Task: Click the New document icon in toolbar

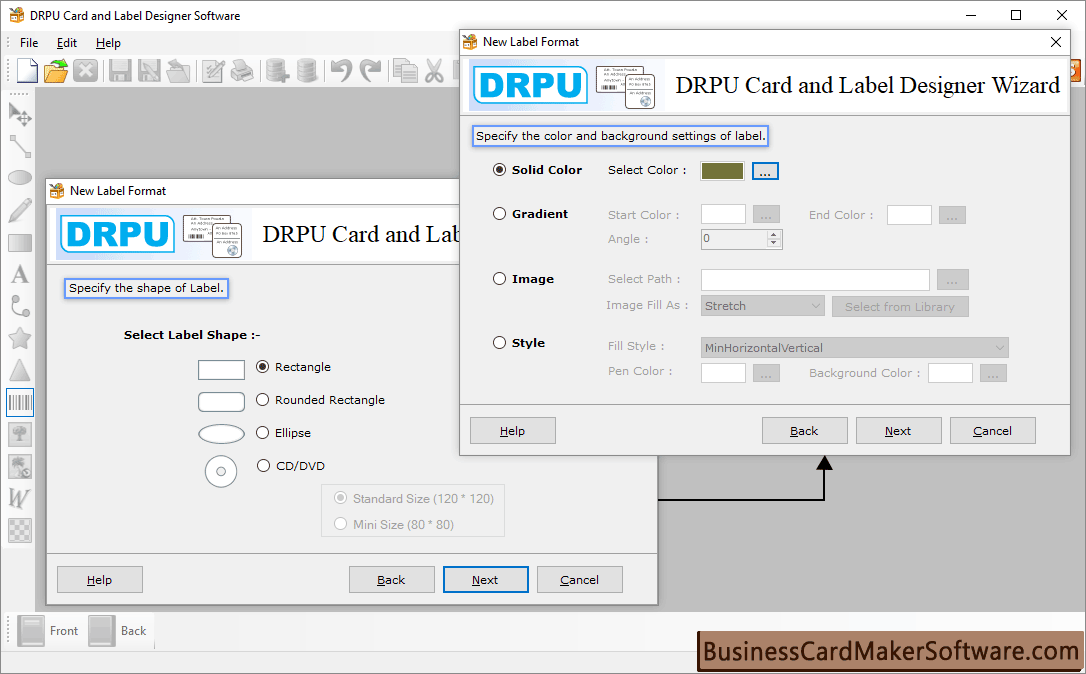Action: (x=26, y=70)
